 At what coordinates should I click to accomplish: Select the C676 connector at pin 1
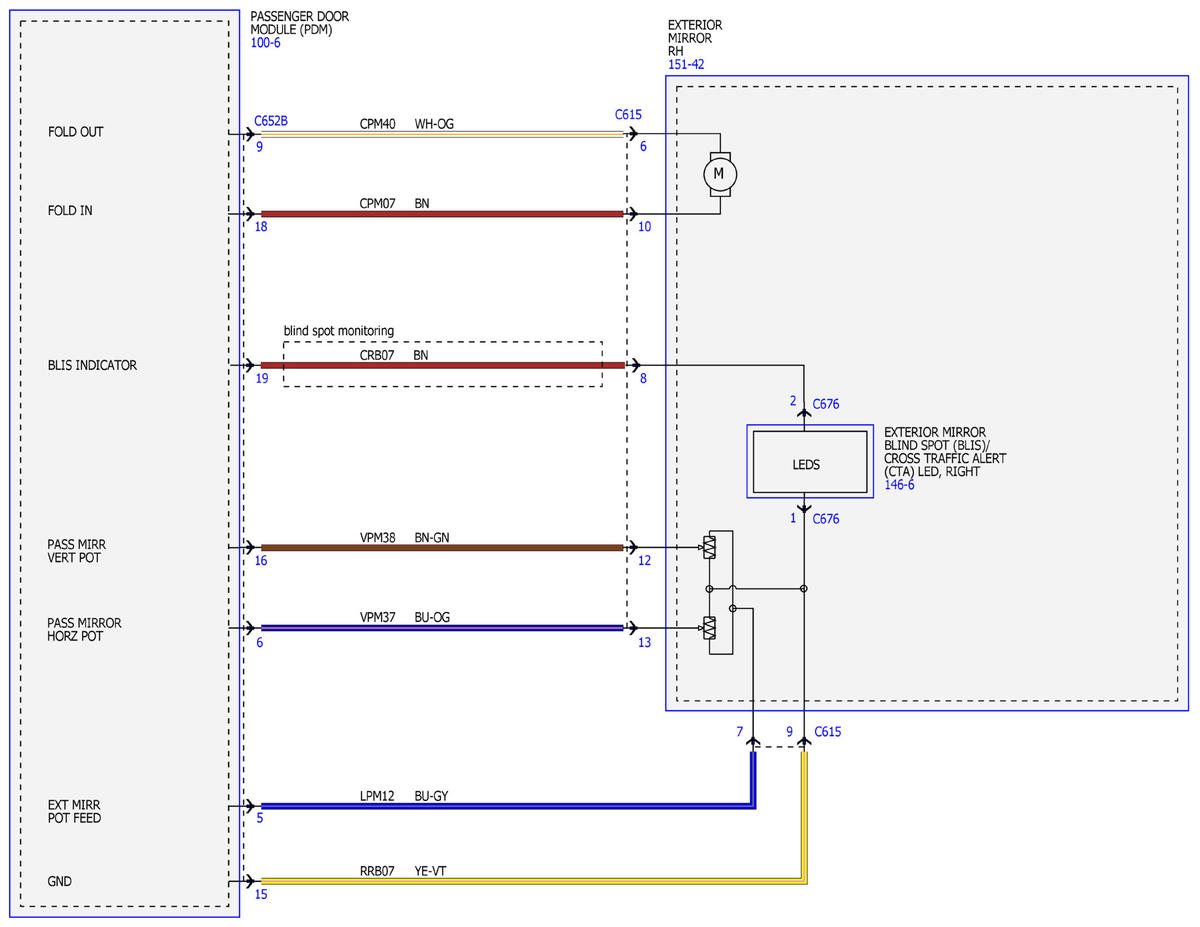[826, 519]
